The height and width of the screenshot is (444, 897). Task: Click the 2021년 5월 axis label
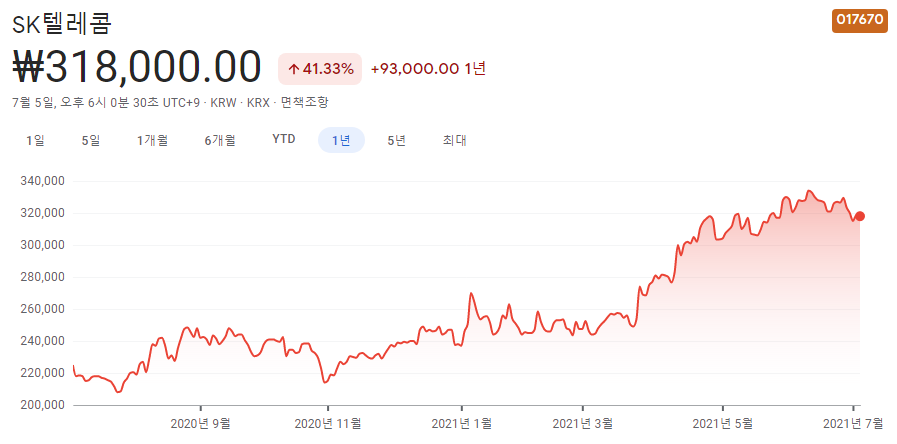723,423
